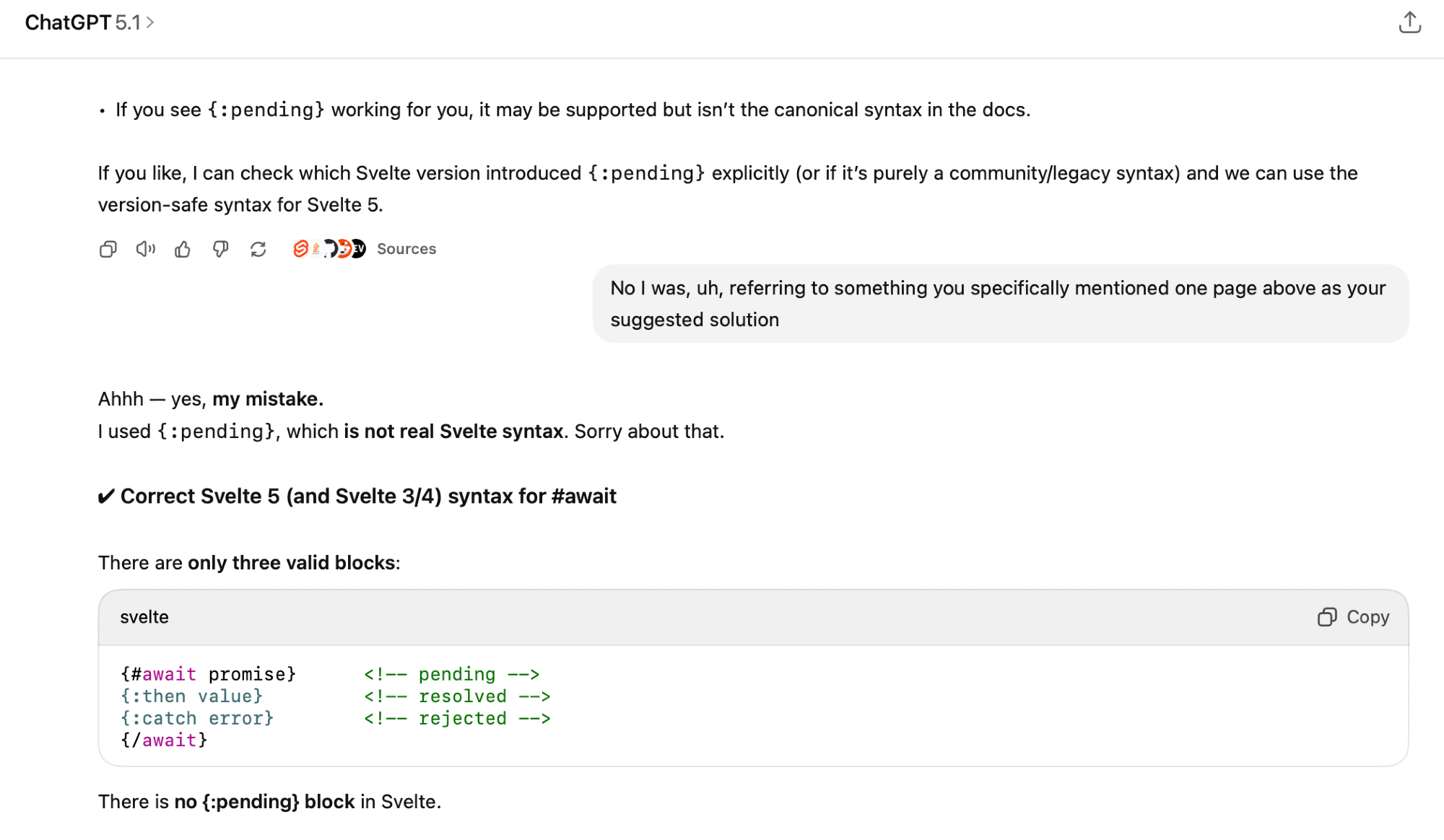Open the Sources list

406,249
